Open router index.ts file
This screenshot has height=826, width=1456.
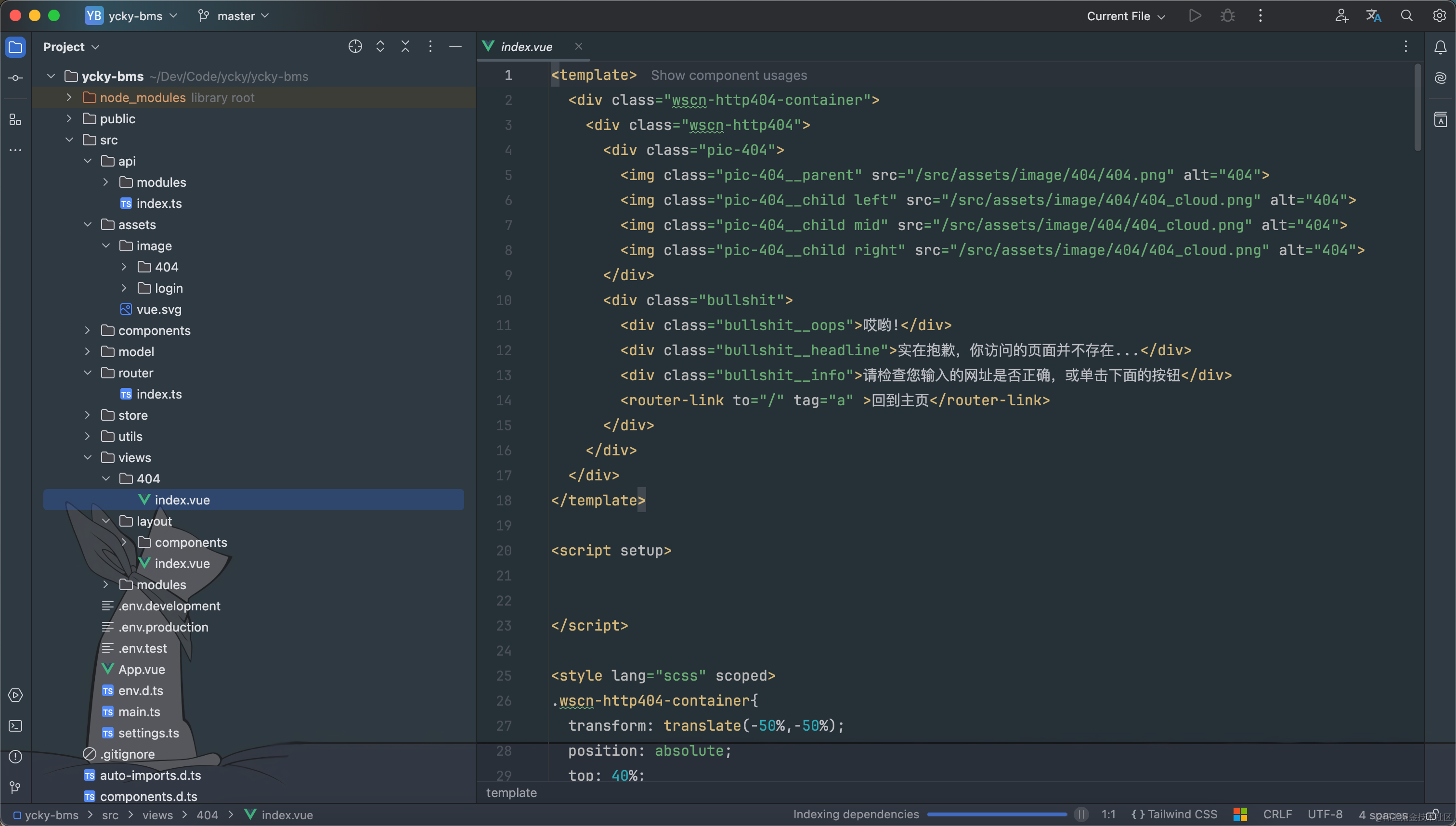pos(151,394)
